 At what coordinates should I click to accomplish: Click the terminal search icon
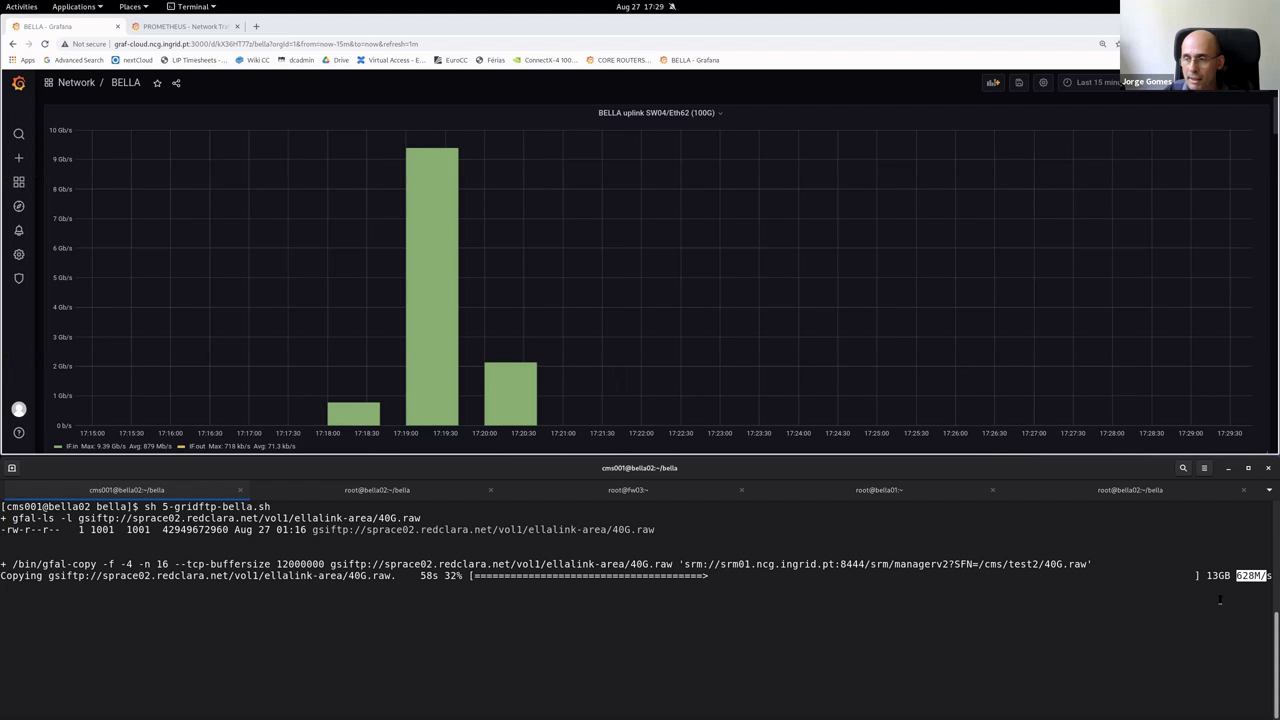[x=1183, y=468]
